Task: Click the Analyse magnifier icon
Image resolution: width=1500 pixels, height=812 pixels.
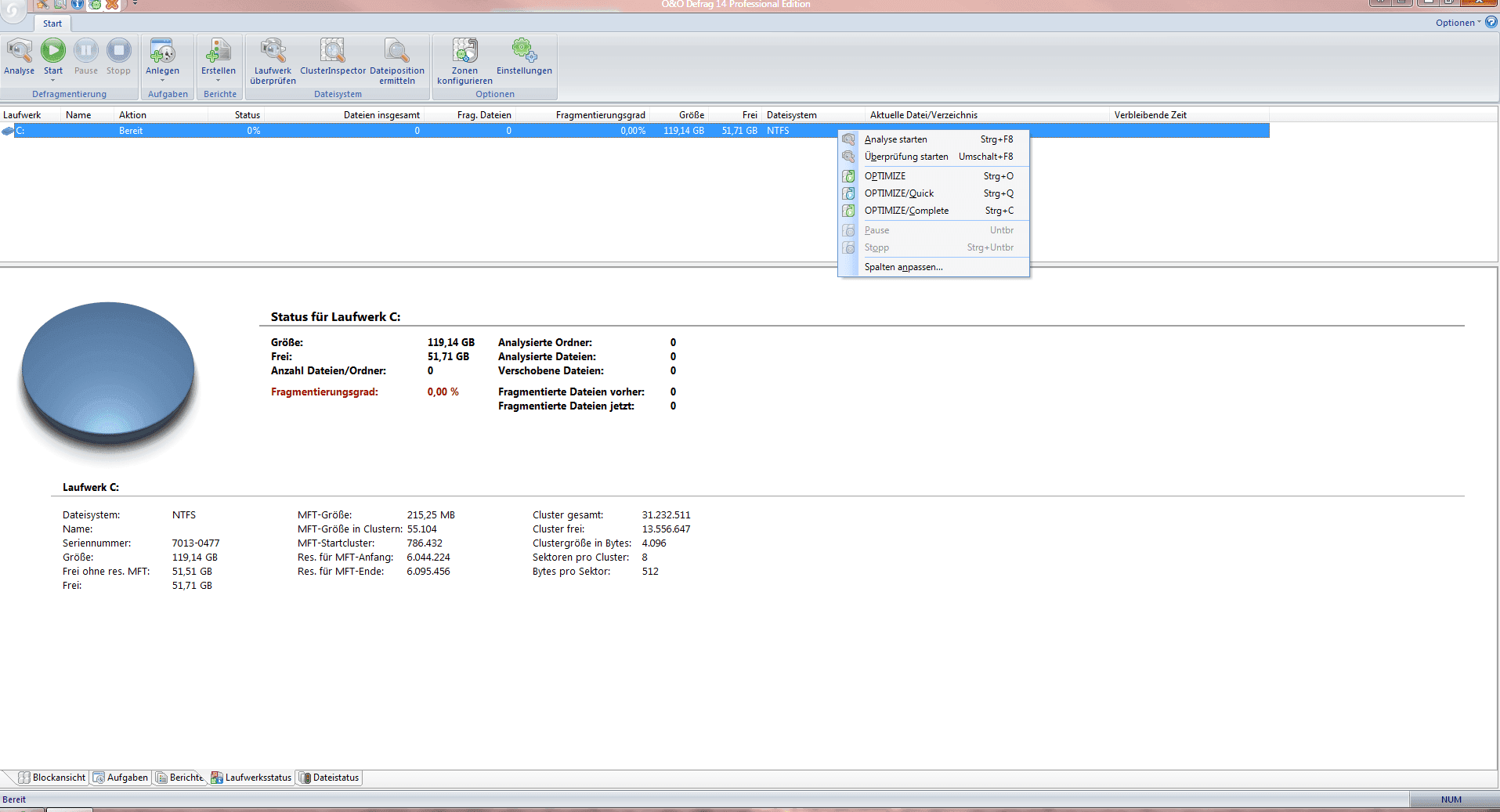Action: click(x=19, y=51)
